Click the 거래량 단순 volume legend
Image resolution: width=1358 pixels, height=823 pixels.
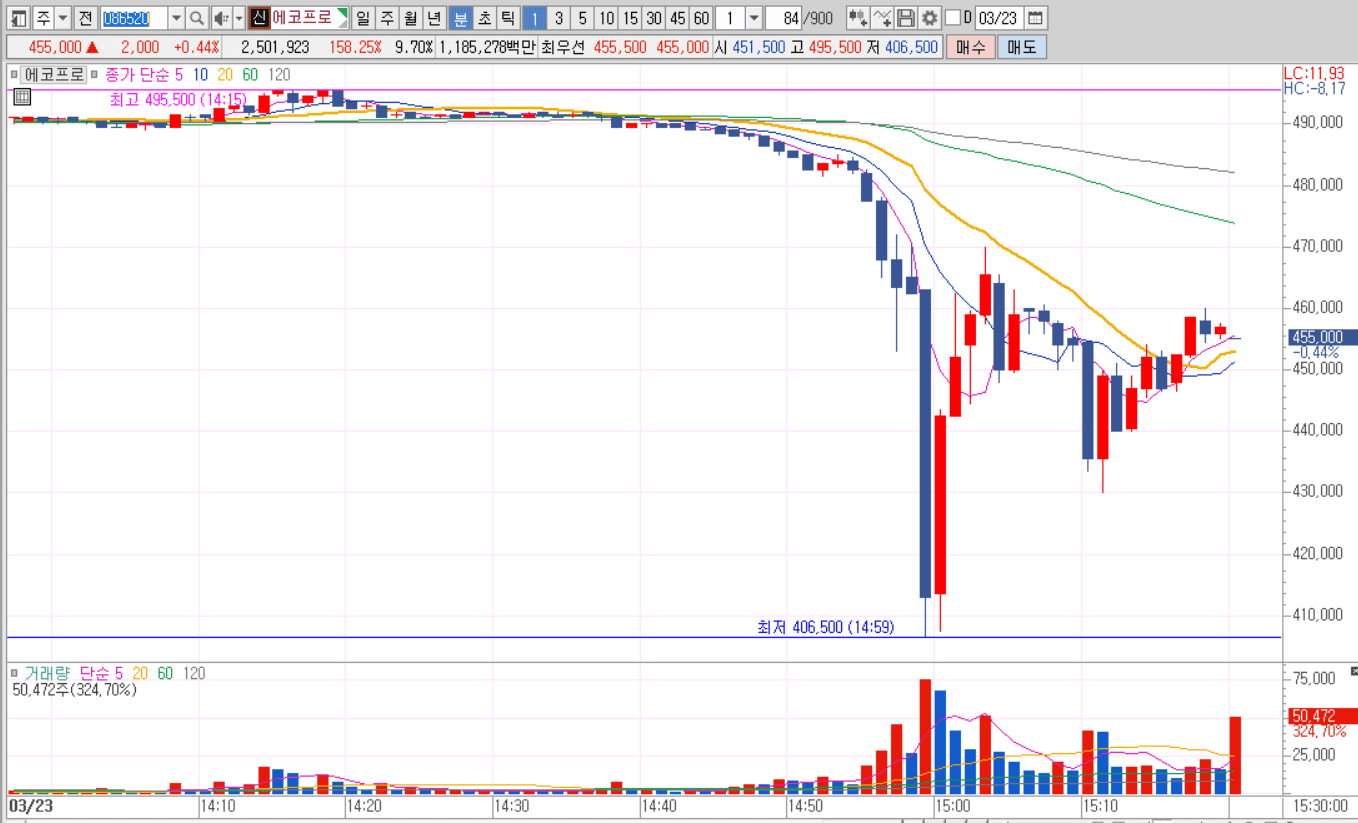tap(66, 674)
